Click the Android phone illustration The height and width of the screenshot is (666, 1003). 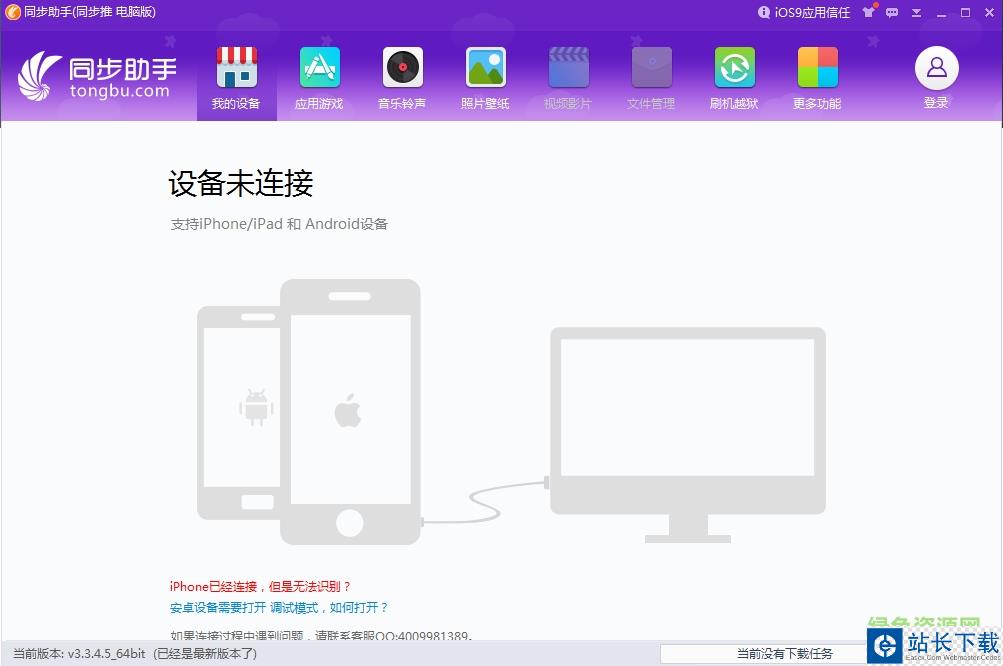tap(239, 413)
